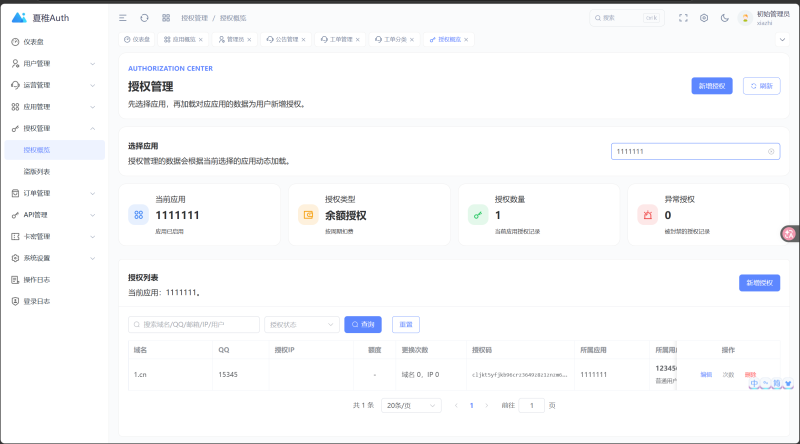
Task: Focus the 前往 page jump input
Action: click(x=532, y=406)
